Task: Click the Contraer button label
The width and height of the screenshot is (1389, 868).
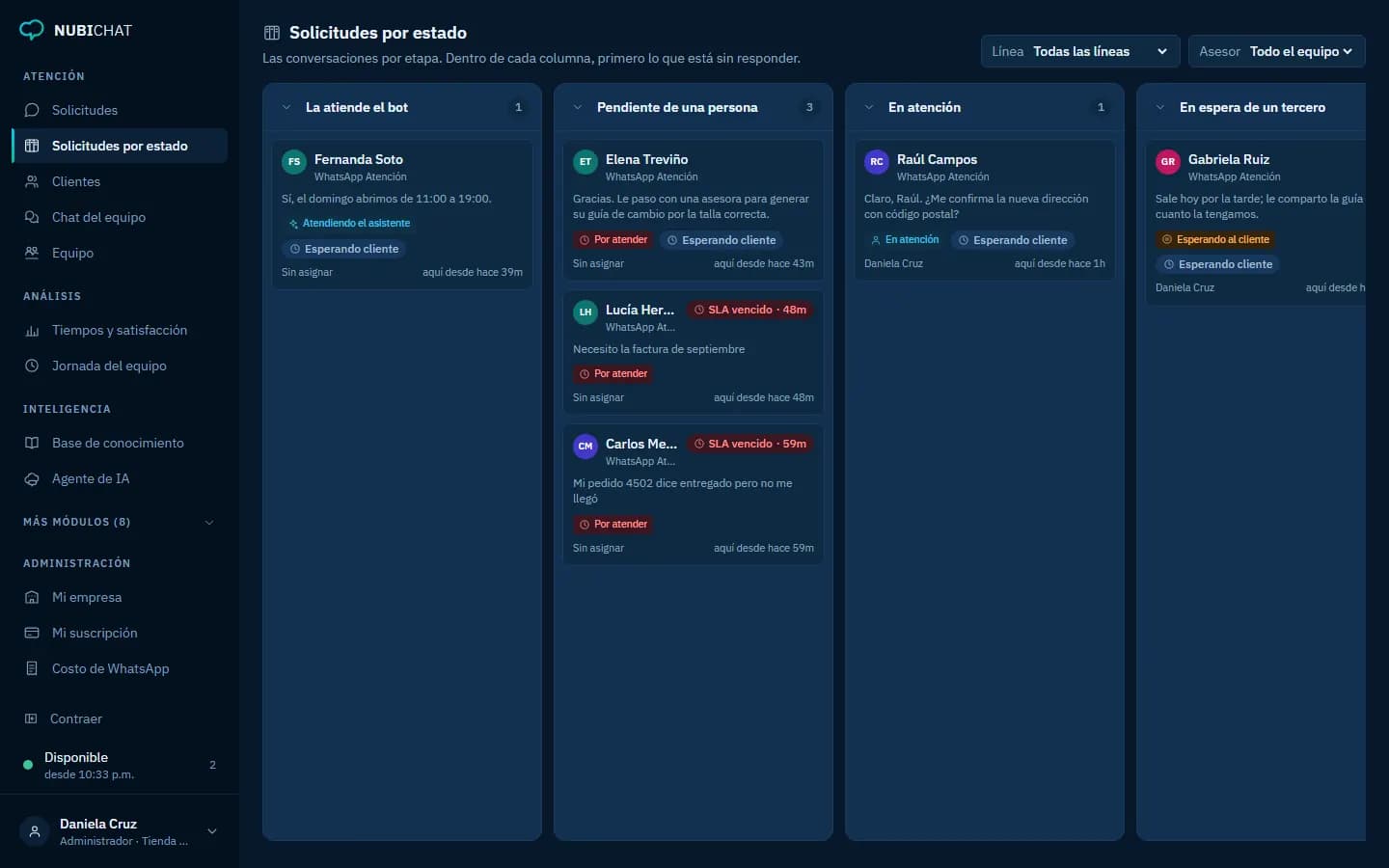Action: click(x=76, y=719)
